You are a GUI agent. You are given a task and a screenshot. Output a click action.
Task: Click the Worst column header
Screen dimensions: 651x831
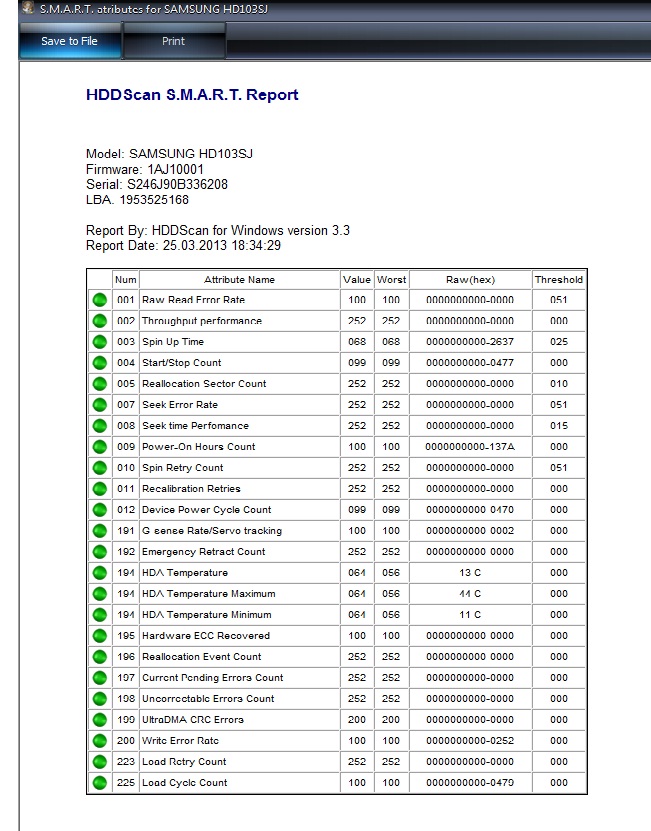pyautogui.click(x=391, y=280)
